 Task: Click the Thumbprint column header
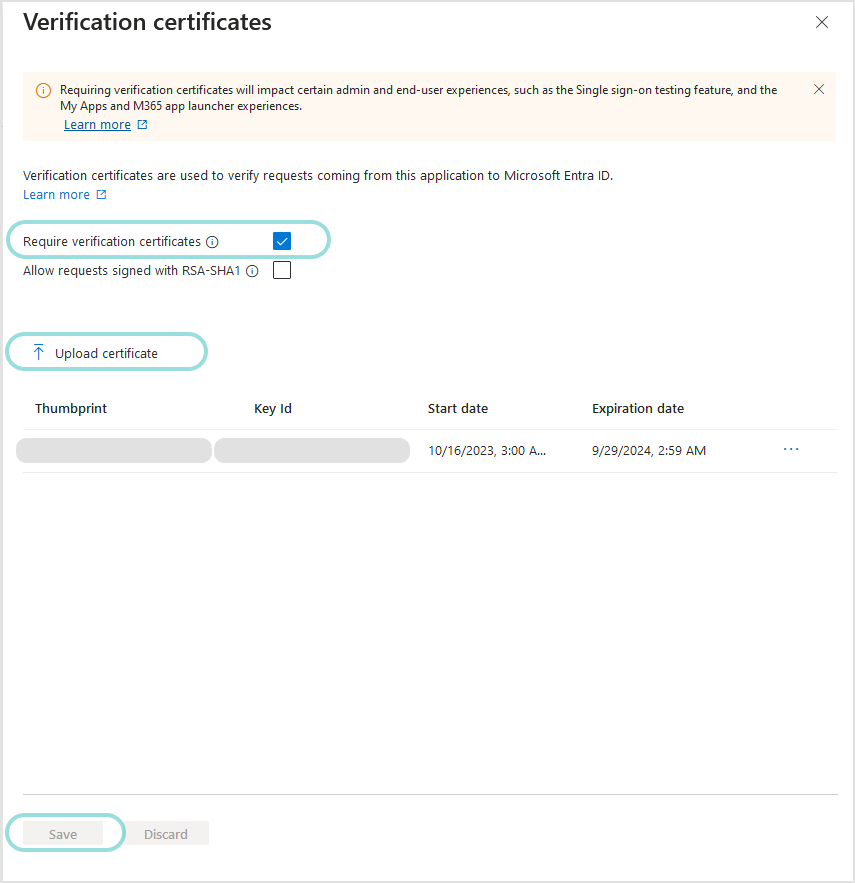tap(70, 408)
